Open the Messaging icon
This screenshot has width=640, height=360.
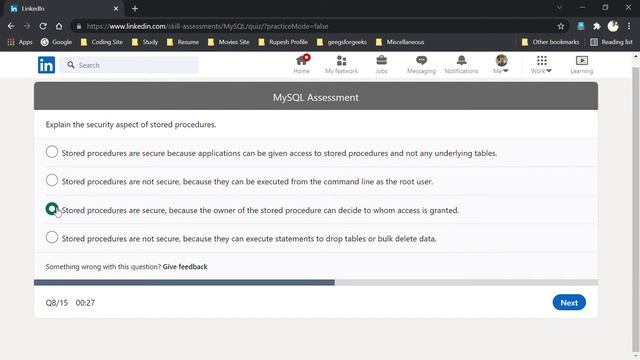[421, 64]
